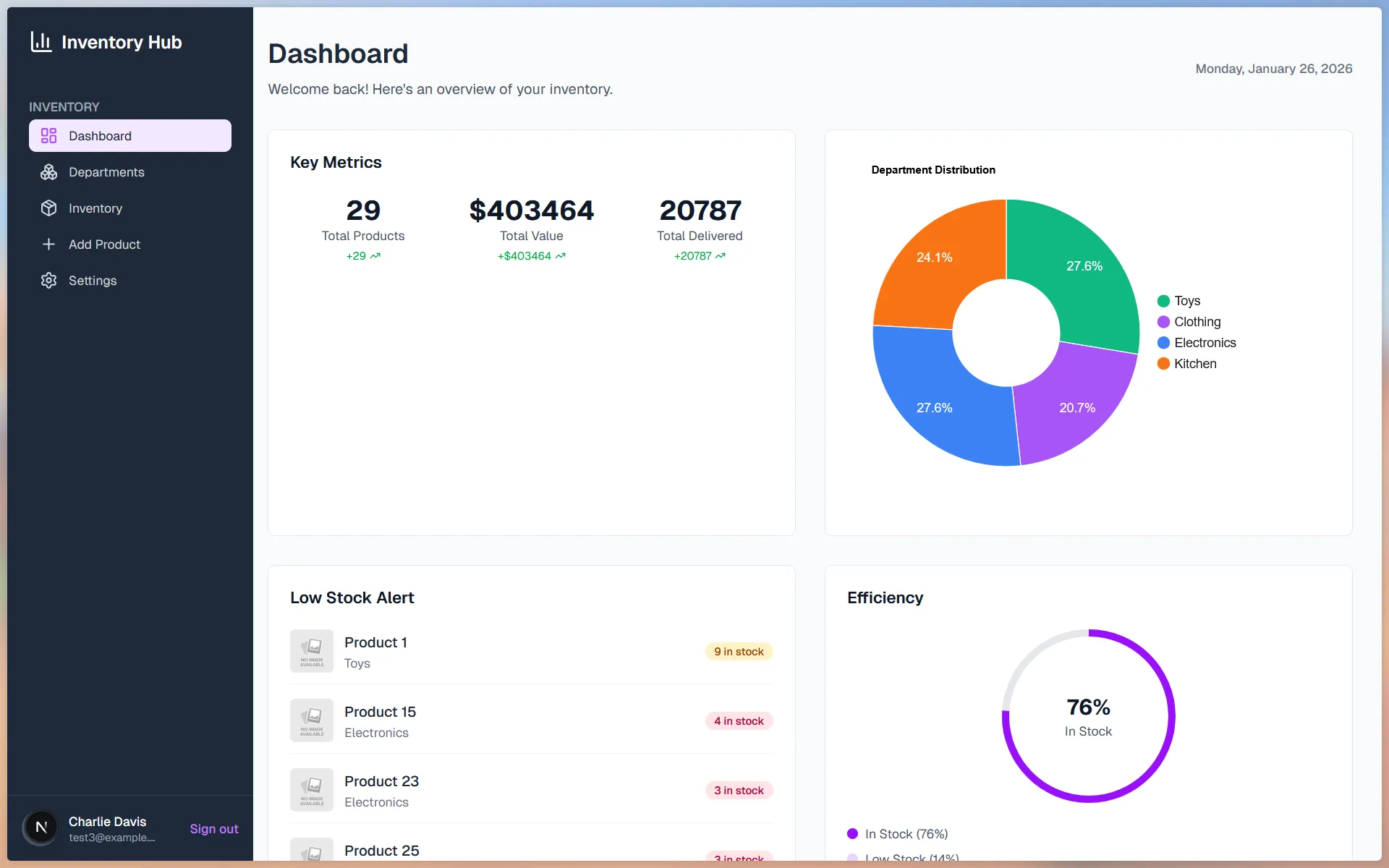This screenshot has height=868, width=1389.
Task: Click the '9 in stock' badge
Action: [739, 652]
